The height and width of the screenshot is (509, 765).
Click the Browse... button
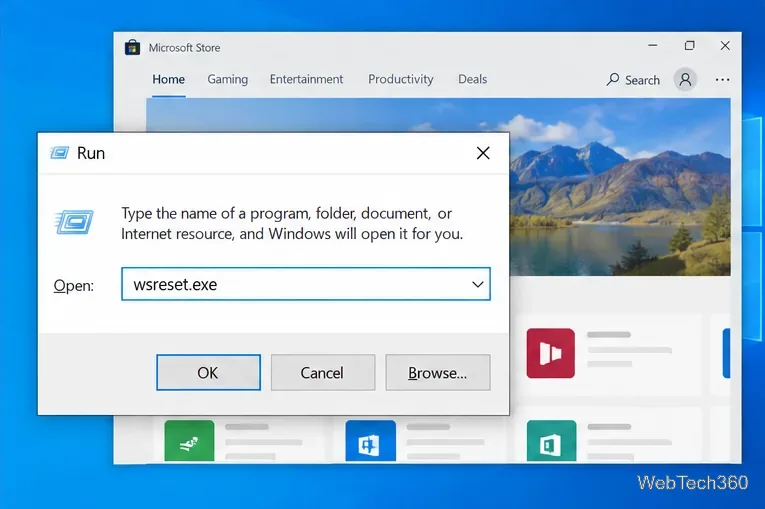click(438, 372)
